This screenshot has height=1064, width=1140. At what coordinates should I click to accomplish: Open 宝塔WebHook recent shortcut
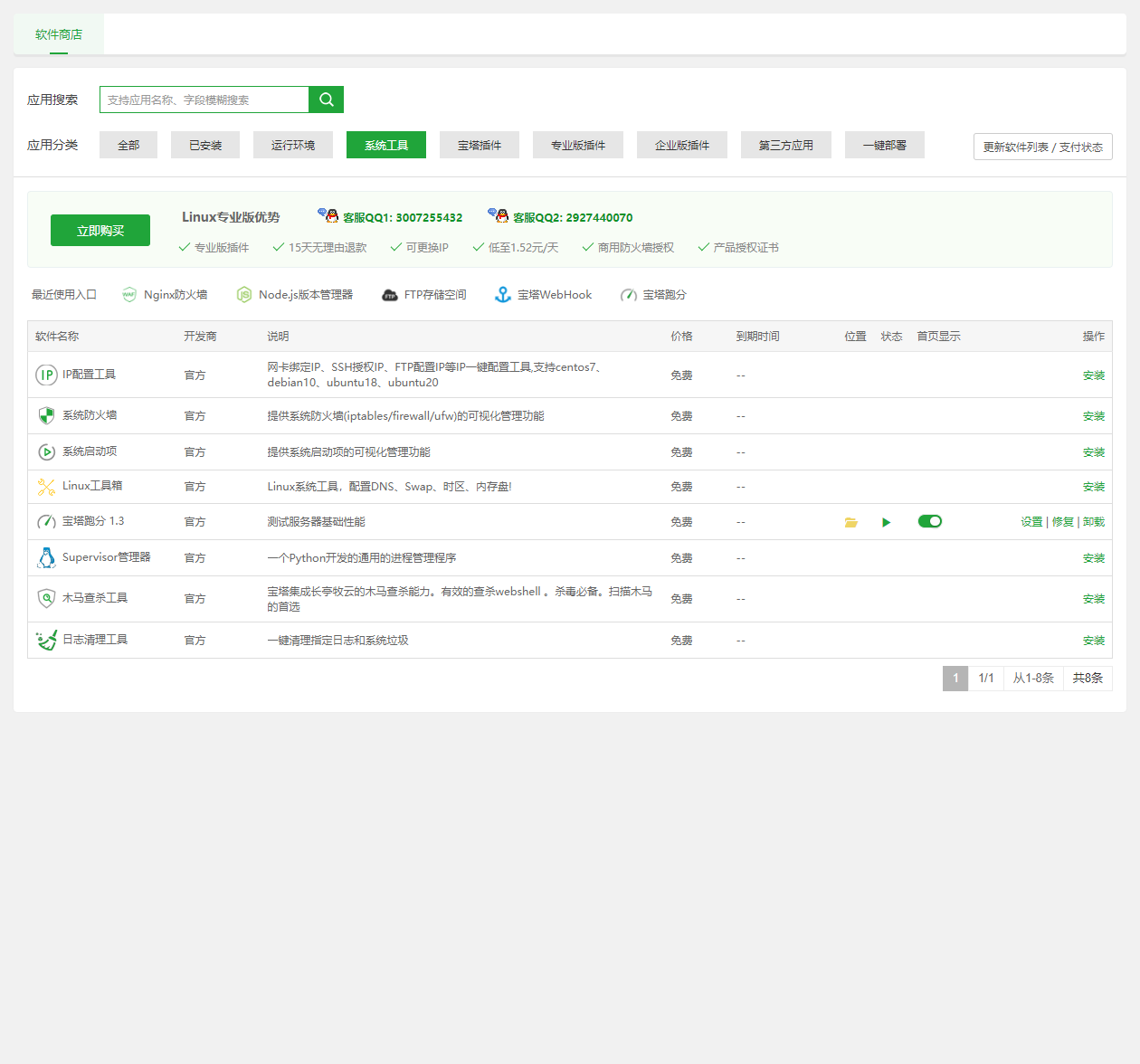[543, 295]
